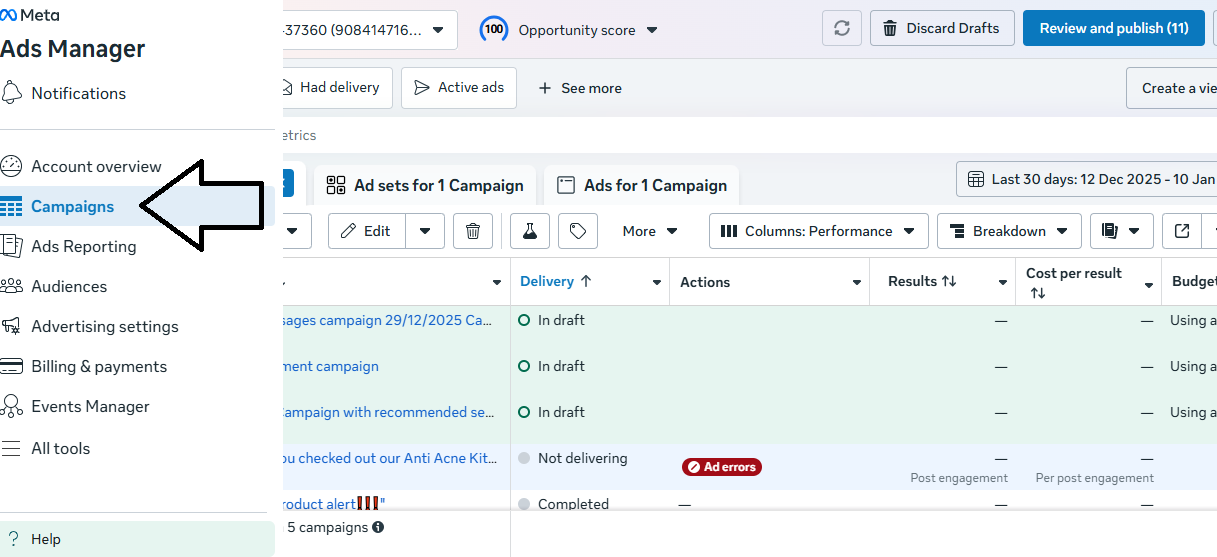The width and height of the screenshot is (1217, 557).
Task: Click the calendar icon in date range
Action: pos(976,180)
